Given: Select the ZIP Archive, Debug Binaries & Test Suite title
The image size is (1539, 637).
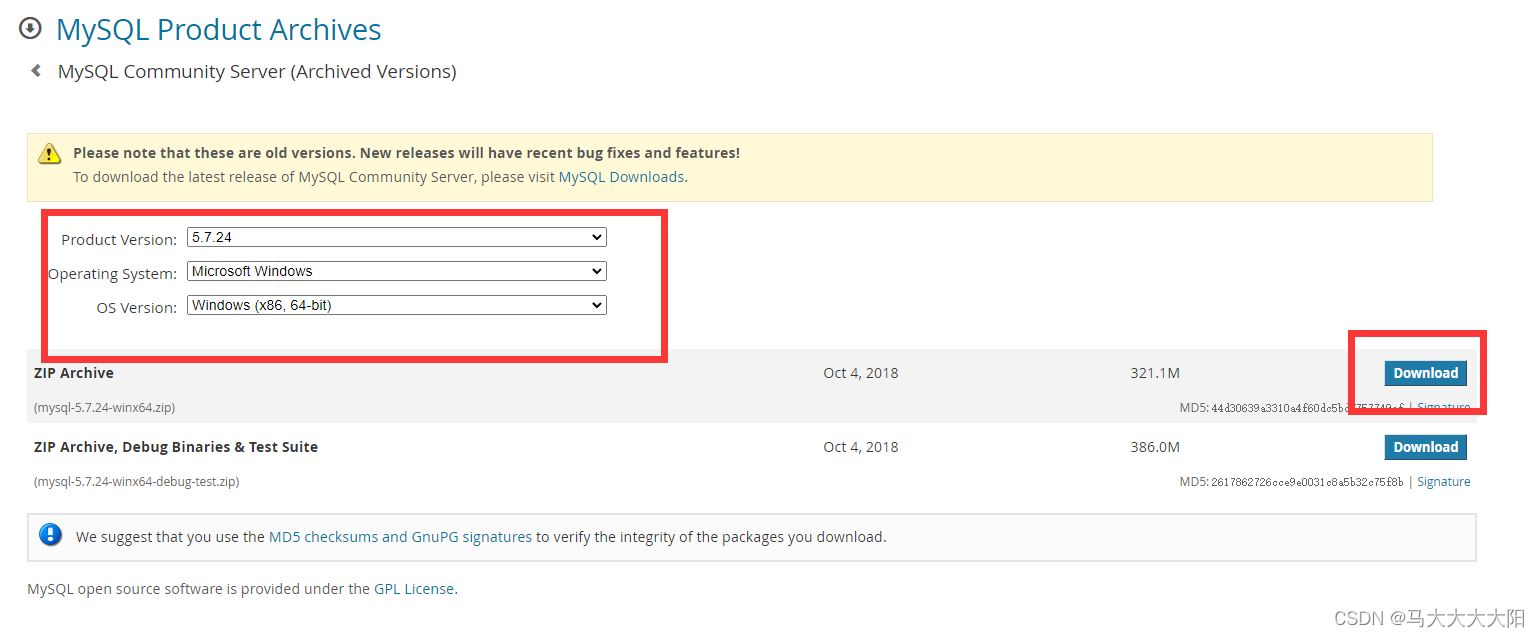Looking at the screenshot, I should click(176, 447).
